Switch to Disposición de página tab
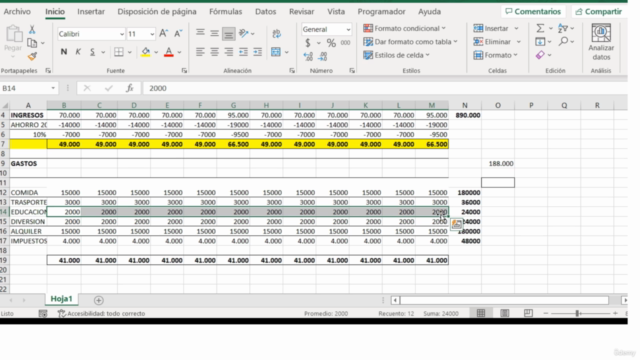The image size is (640, 360). click(157, 11)
